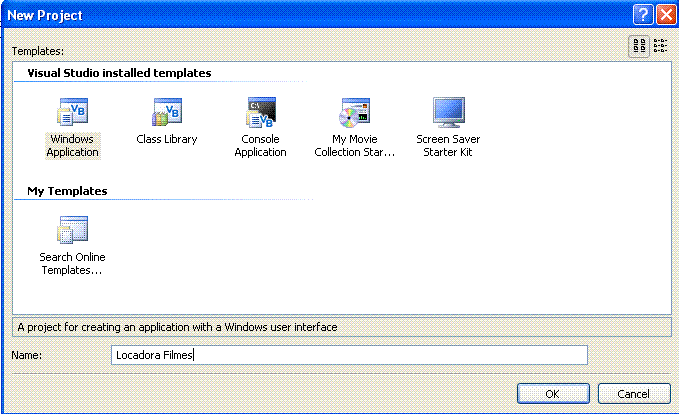Select the Windows Application template icon
Screen dimensions: 679x414
[x=72, y=112]
